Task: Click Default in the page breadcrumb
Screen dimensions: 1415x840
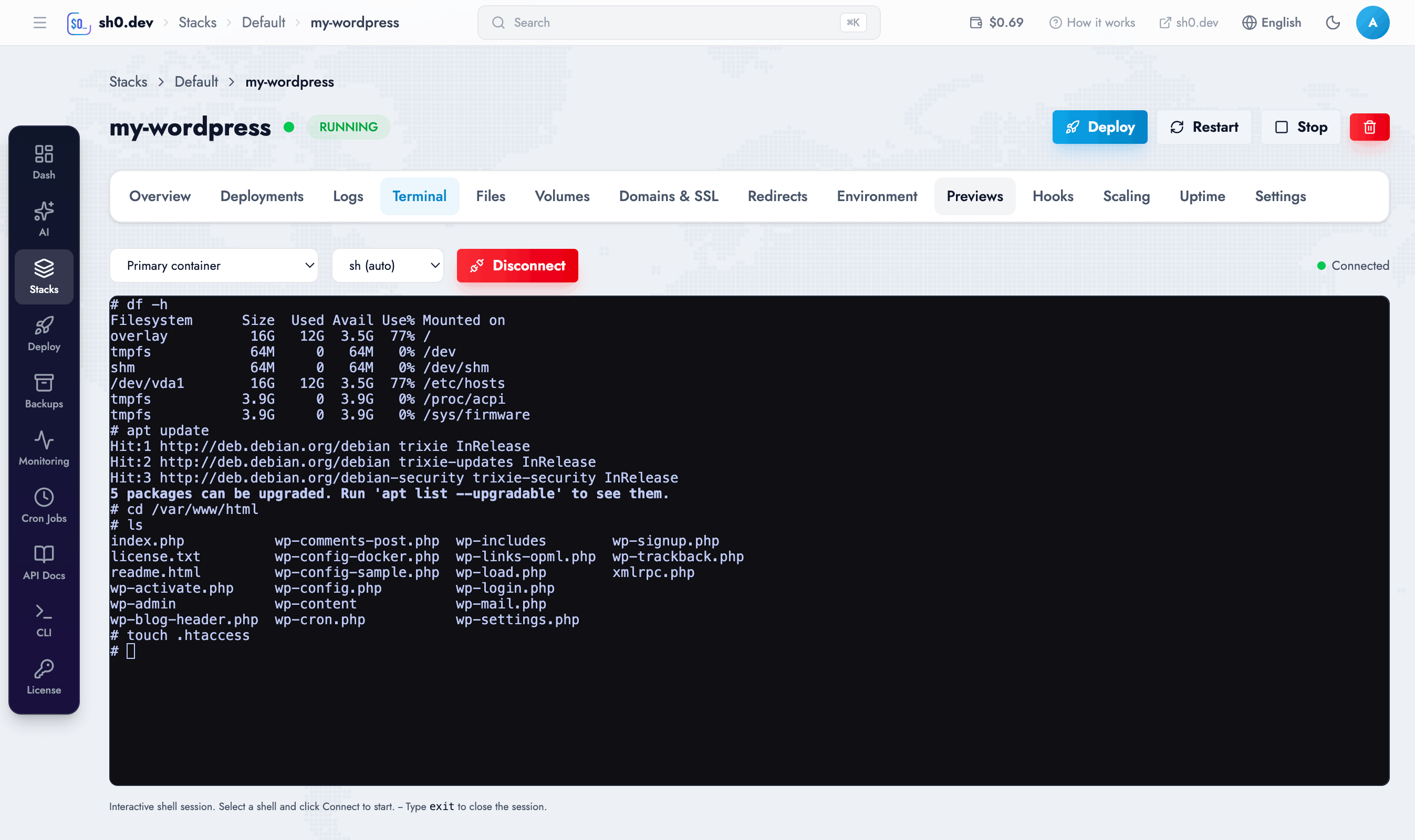Action: (x=196, y=81)
